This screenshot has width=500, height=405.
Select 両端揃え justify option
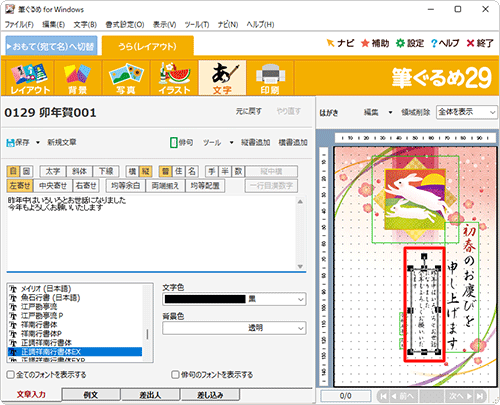(x=165, y=185)
